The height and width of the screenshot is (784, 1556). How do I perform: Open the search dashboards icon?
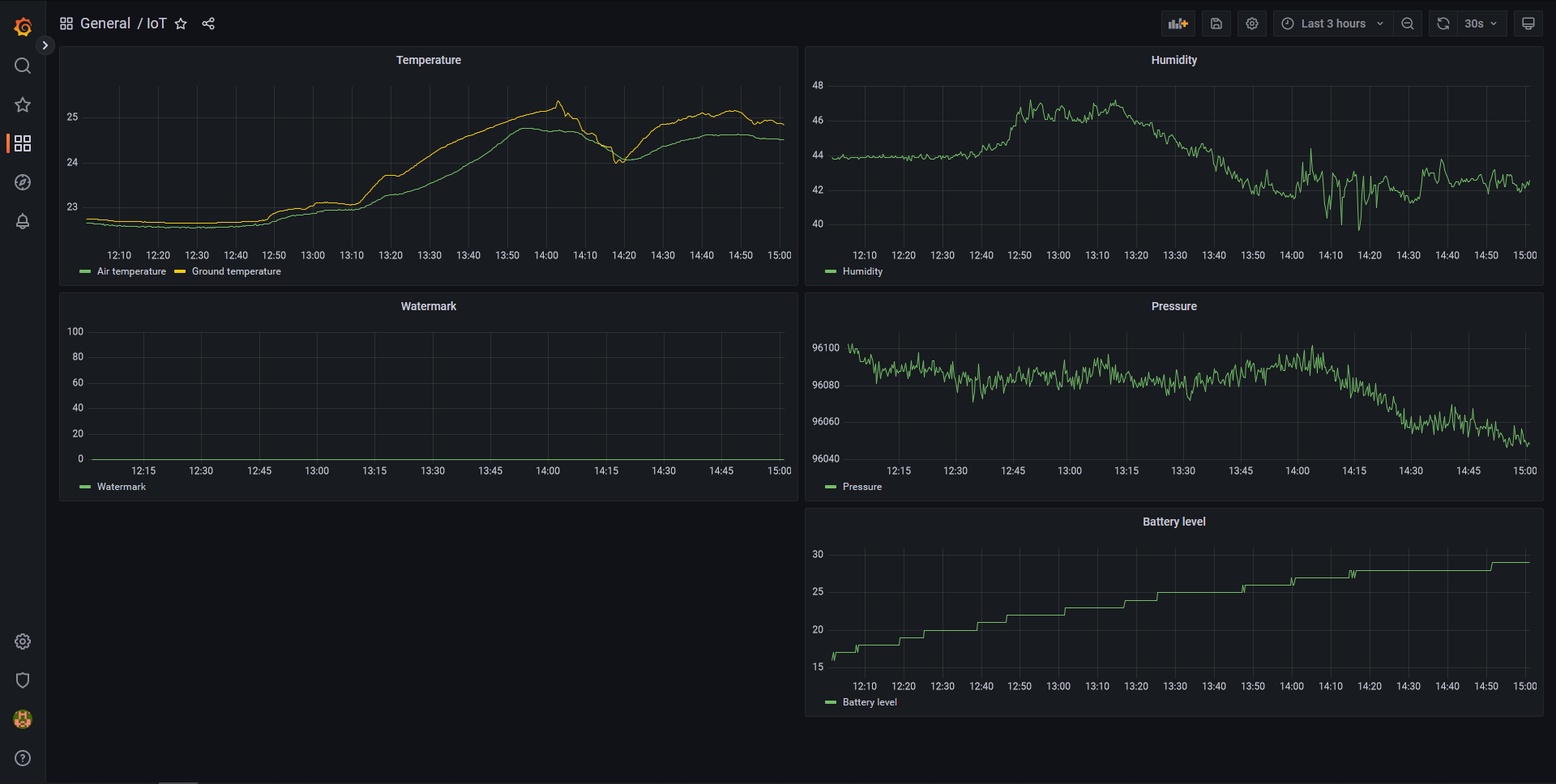[x=23, y=66]
